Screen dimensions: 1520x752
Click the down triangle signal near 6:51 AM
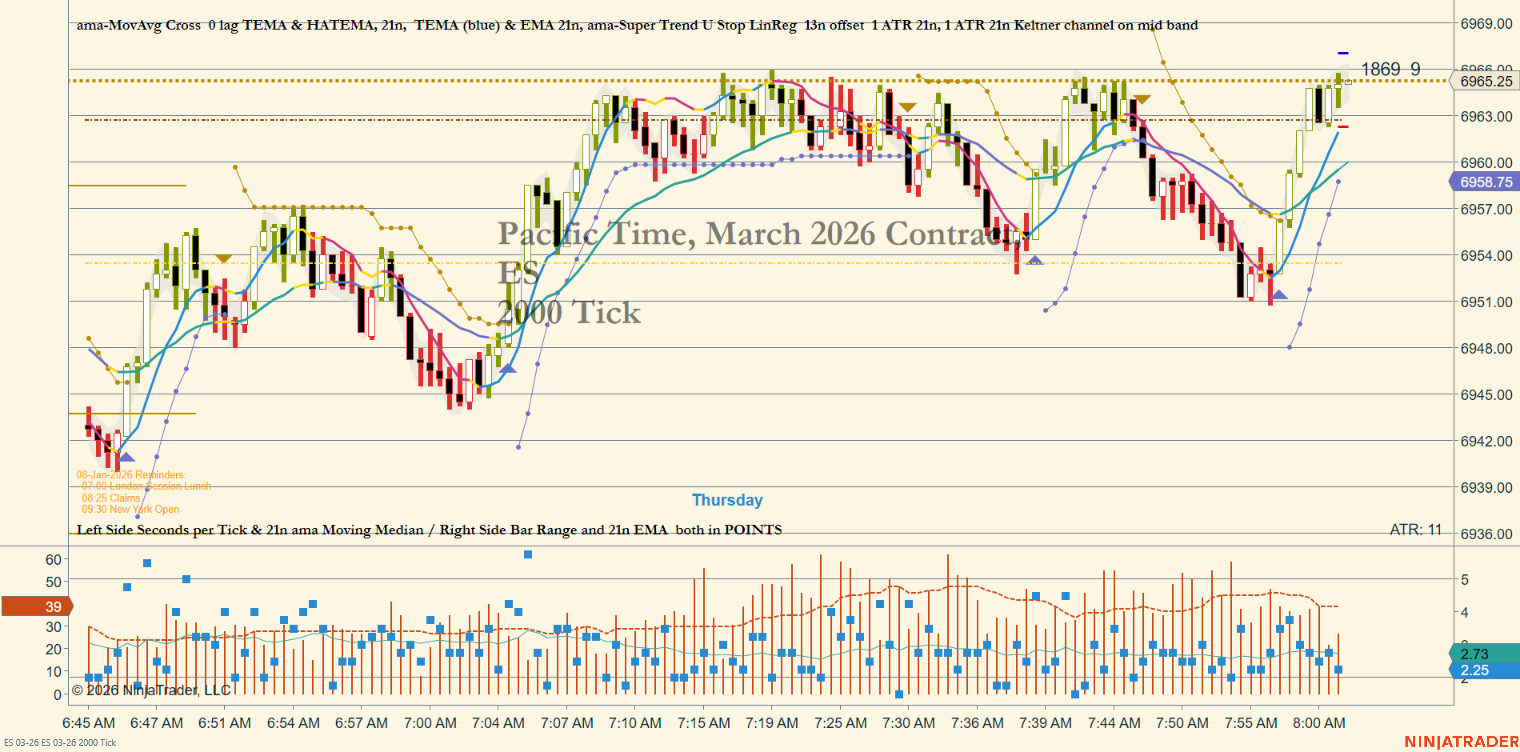(x=223, y=258)
